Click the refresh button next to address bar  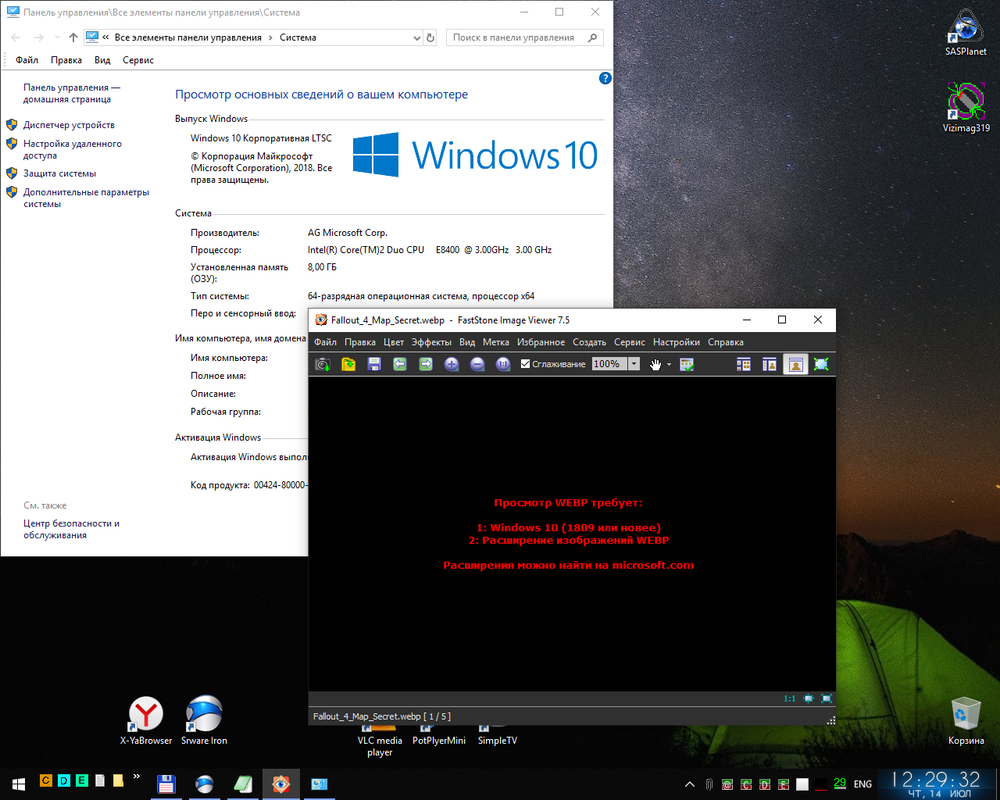click(430, 38)
